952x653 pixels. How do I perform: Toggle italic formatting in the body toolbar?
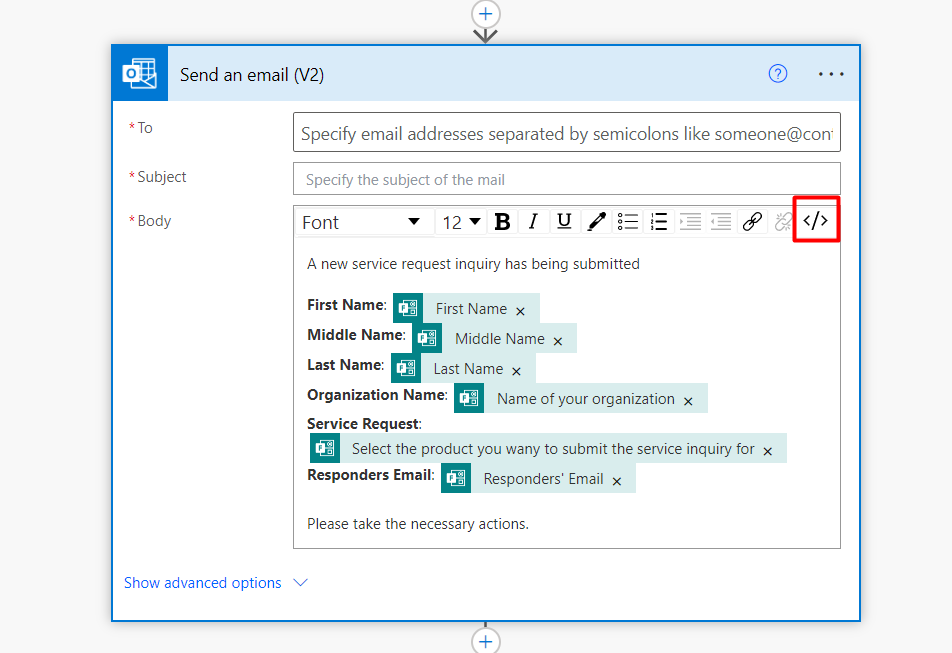pos(534,222)
